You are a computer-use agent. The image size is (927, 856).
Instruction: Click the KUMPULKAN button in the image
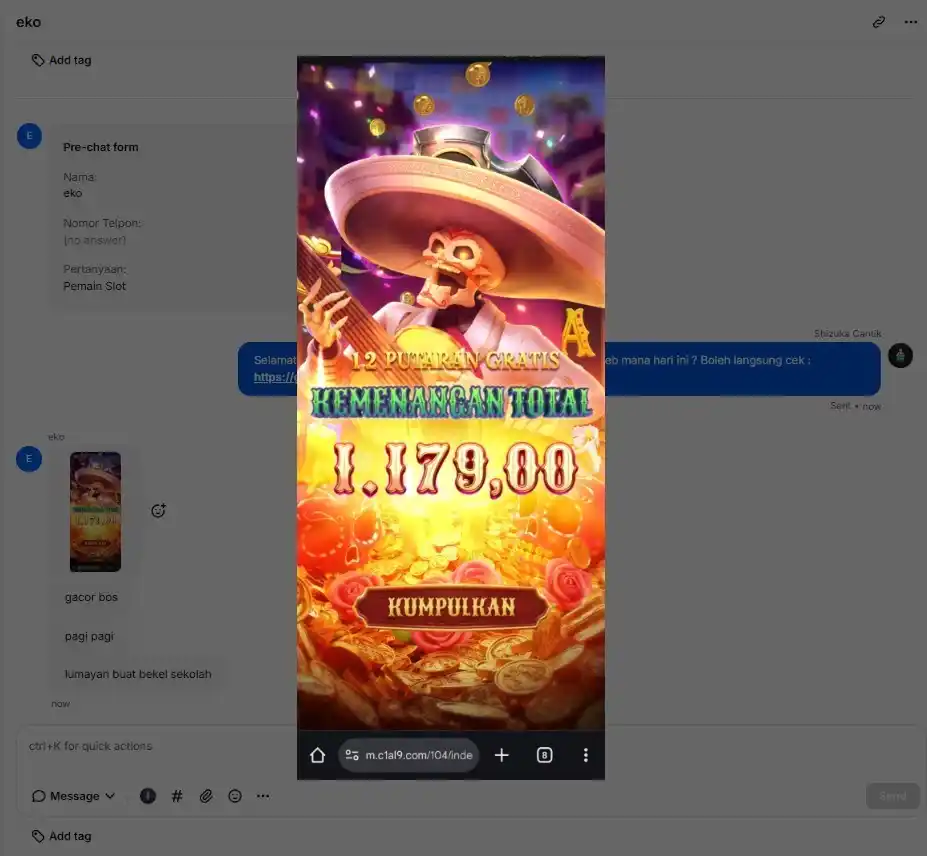tap(452, 607)
